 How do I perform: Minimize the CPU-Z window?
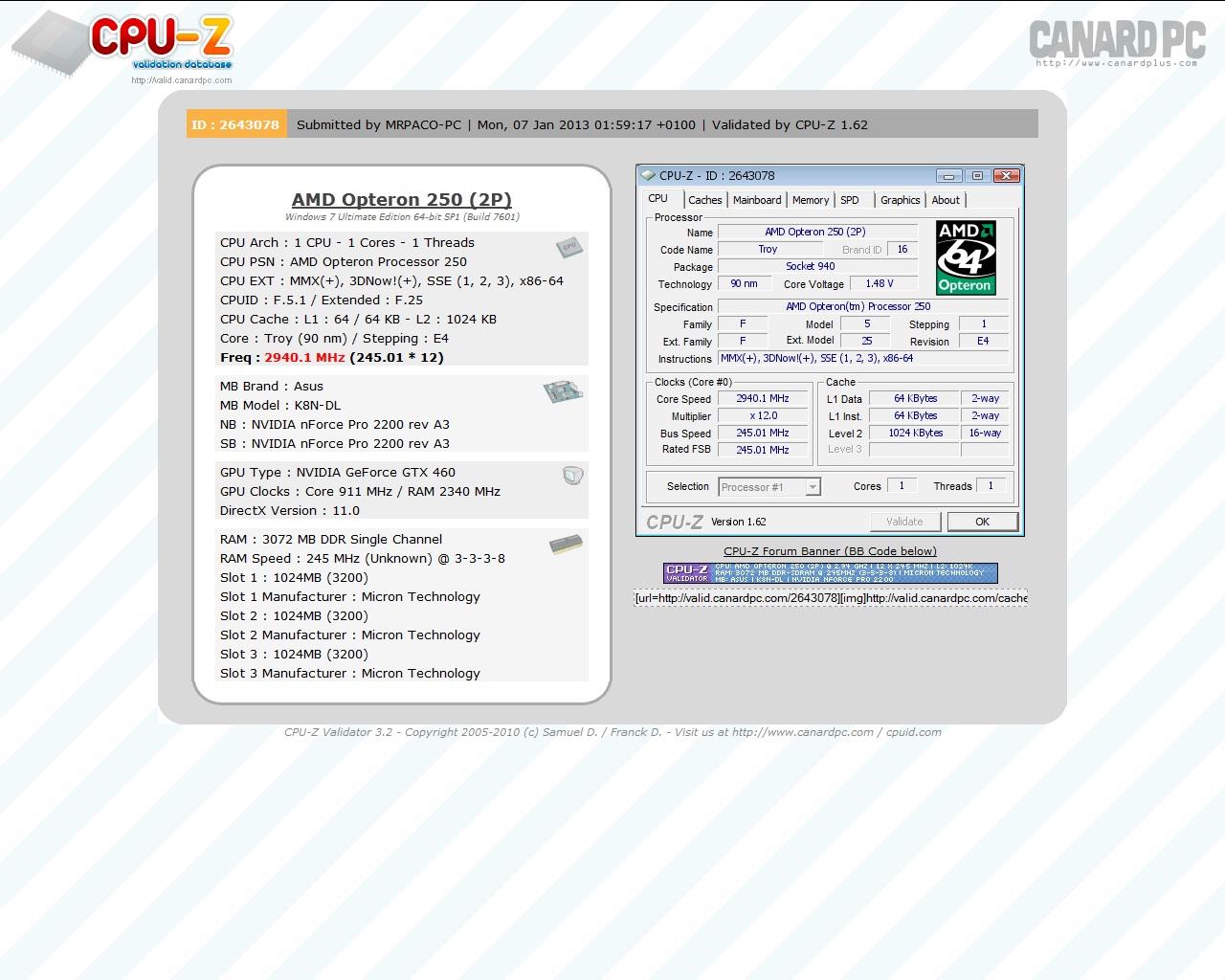(949, 176)
